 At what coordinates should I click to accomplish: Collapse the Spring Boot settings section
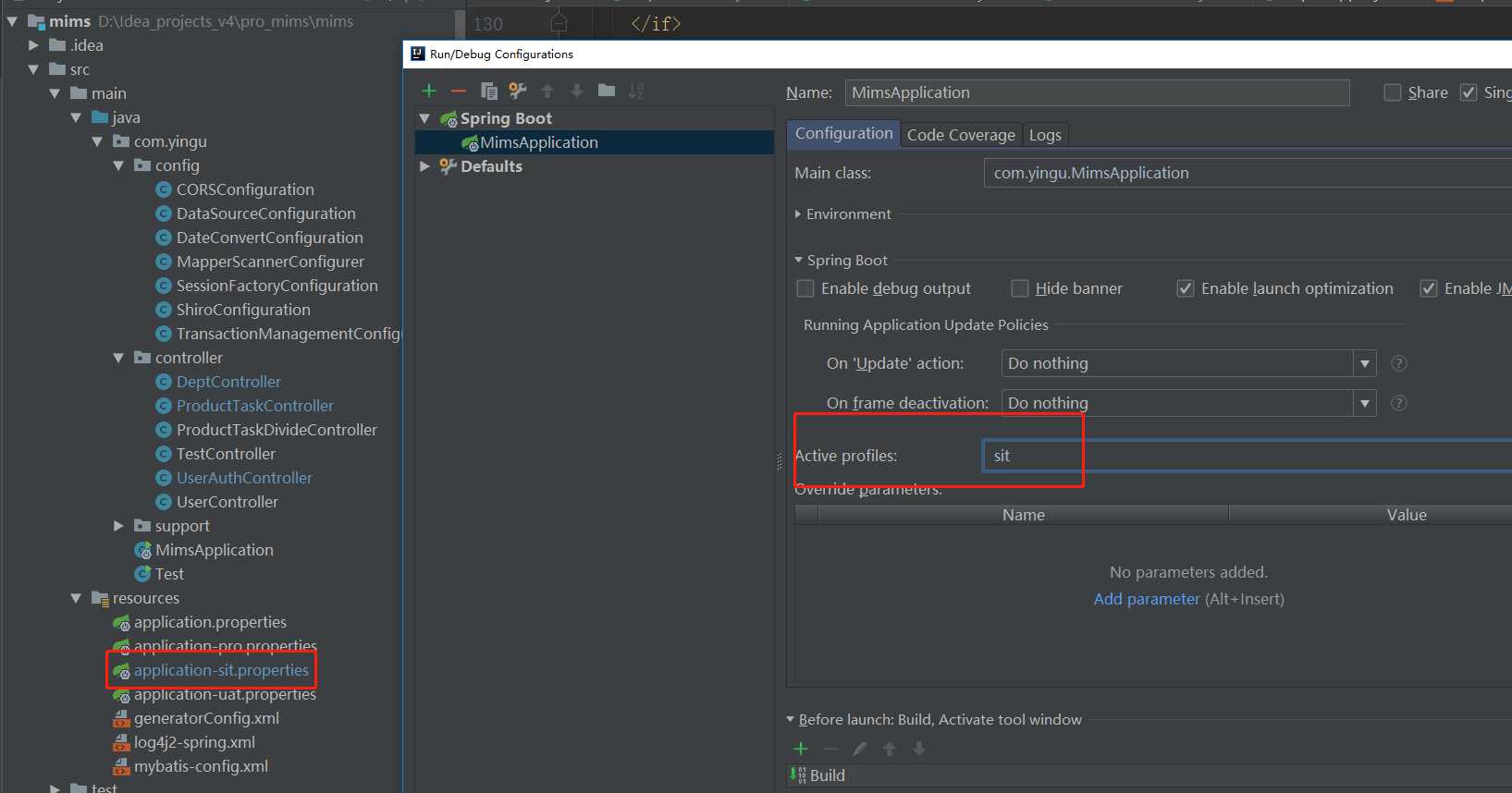799,261
